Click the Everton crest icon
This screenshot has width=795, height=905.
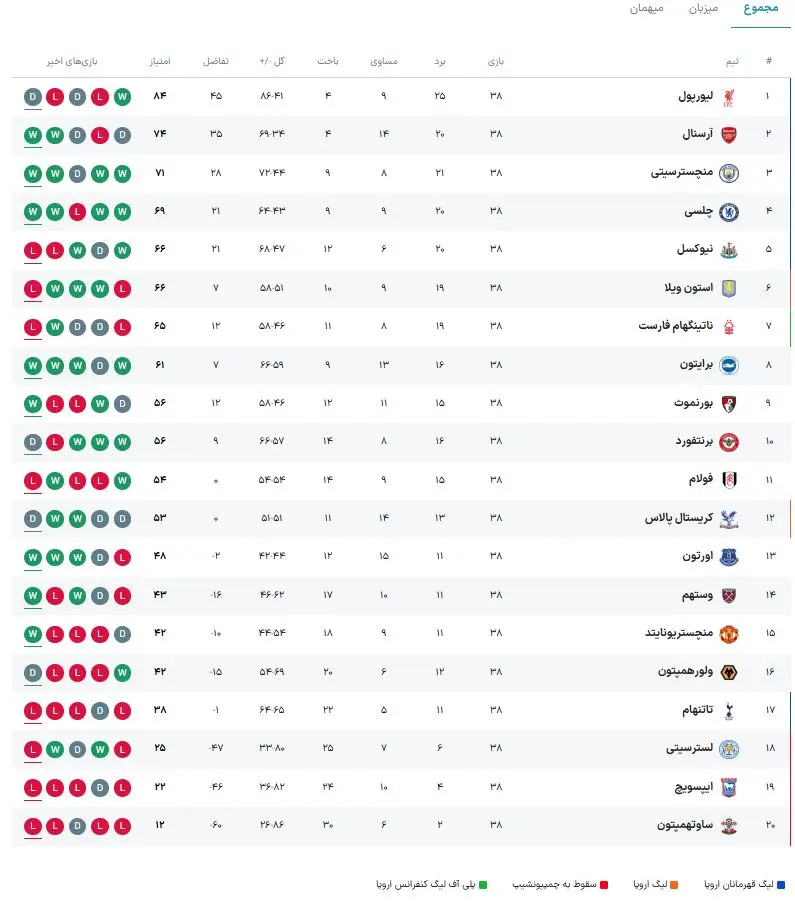coord(729,557)
